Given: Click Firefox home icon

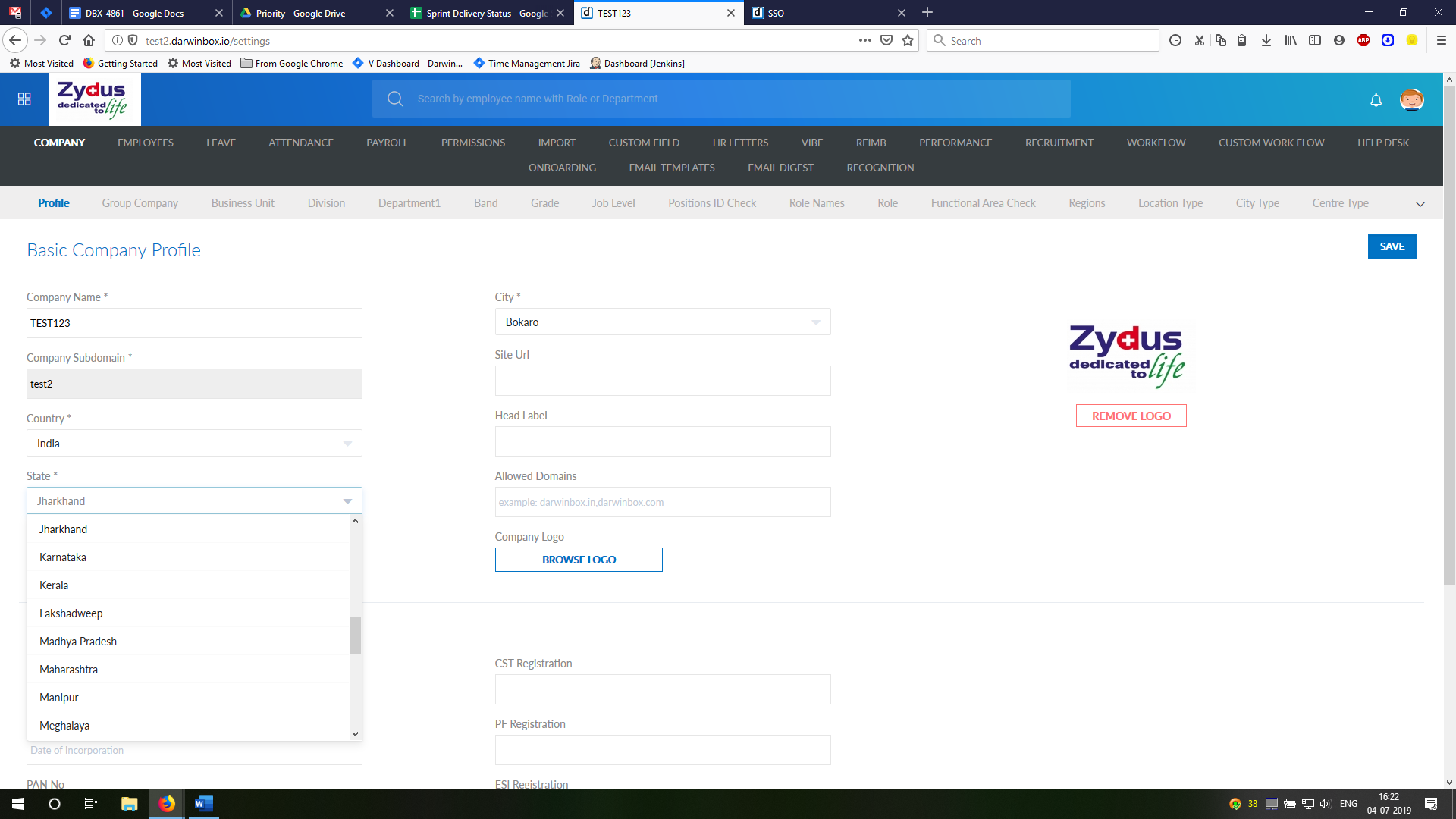Looking at the screenshot, I should pos(89,41).
